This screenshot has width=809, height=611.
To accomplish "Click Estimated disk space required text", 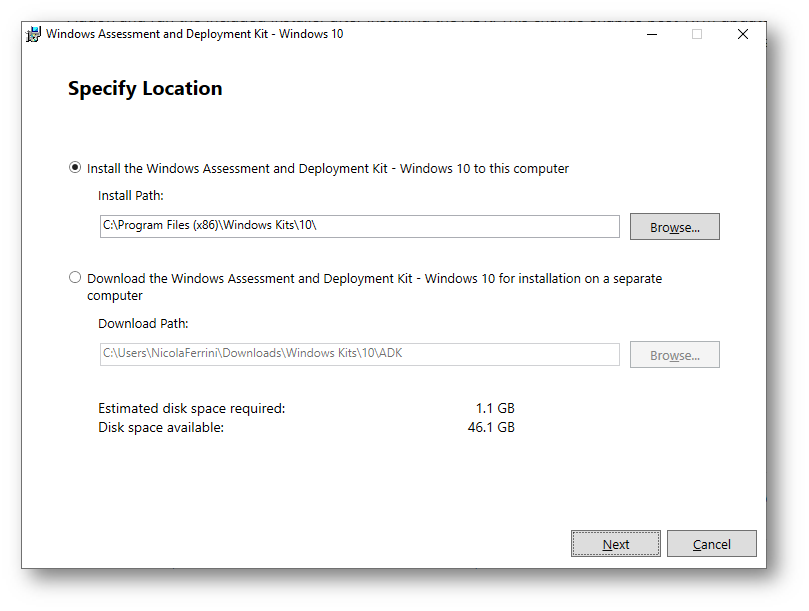I will tap(191, 408).
